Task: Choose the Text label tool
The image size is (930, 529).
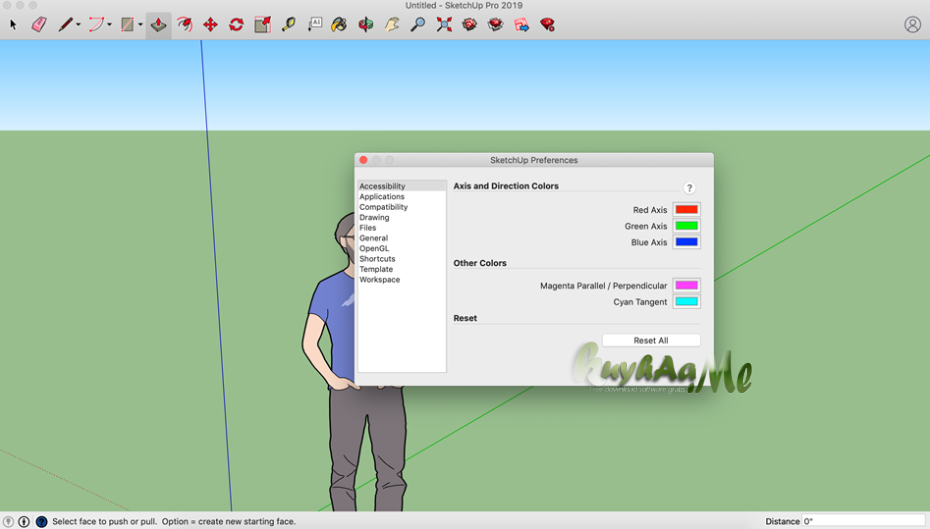Action: coord(314,24)
